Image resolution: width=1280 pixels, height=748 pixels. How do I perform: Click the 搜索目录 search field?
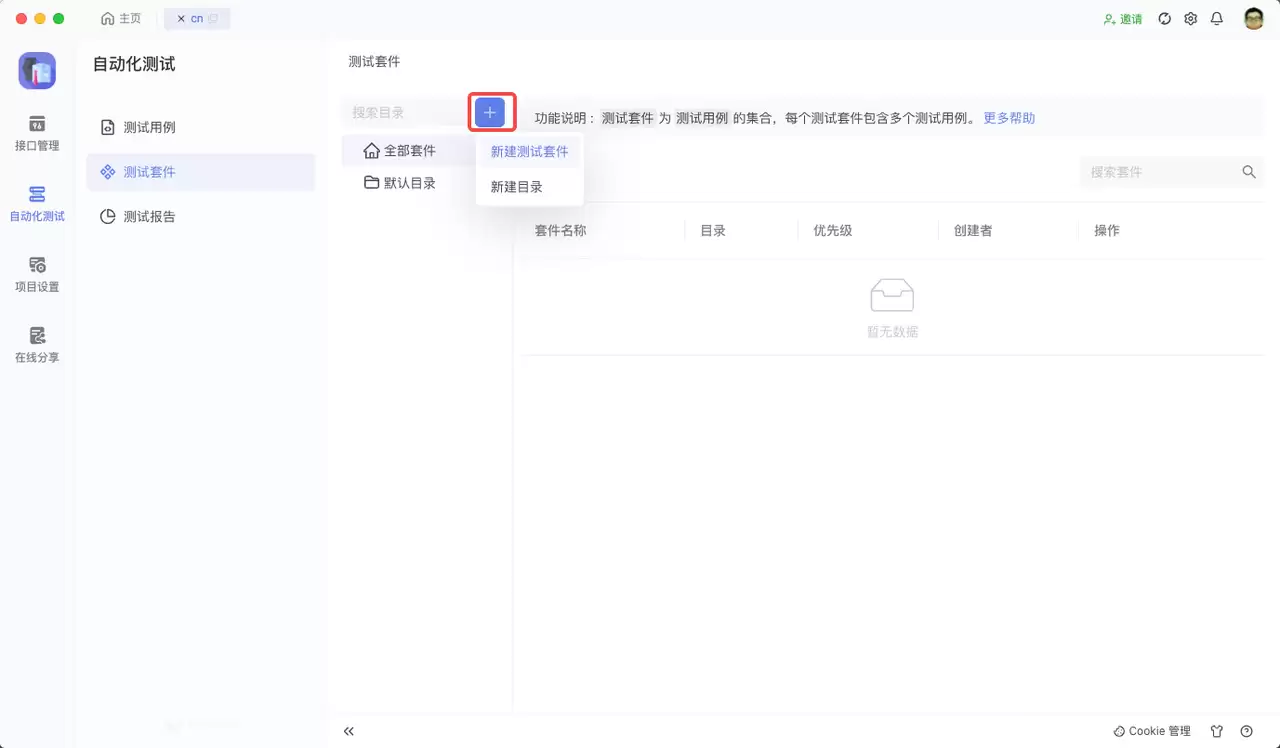pyautogui.click(x=405, y=113)
